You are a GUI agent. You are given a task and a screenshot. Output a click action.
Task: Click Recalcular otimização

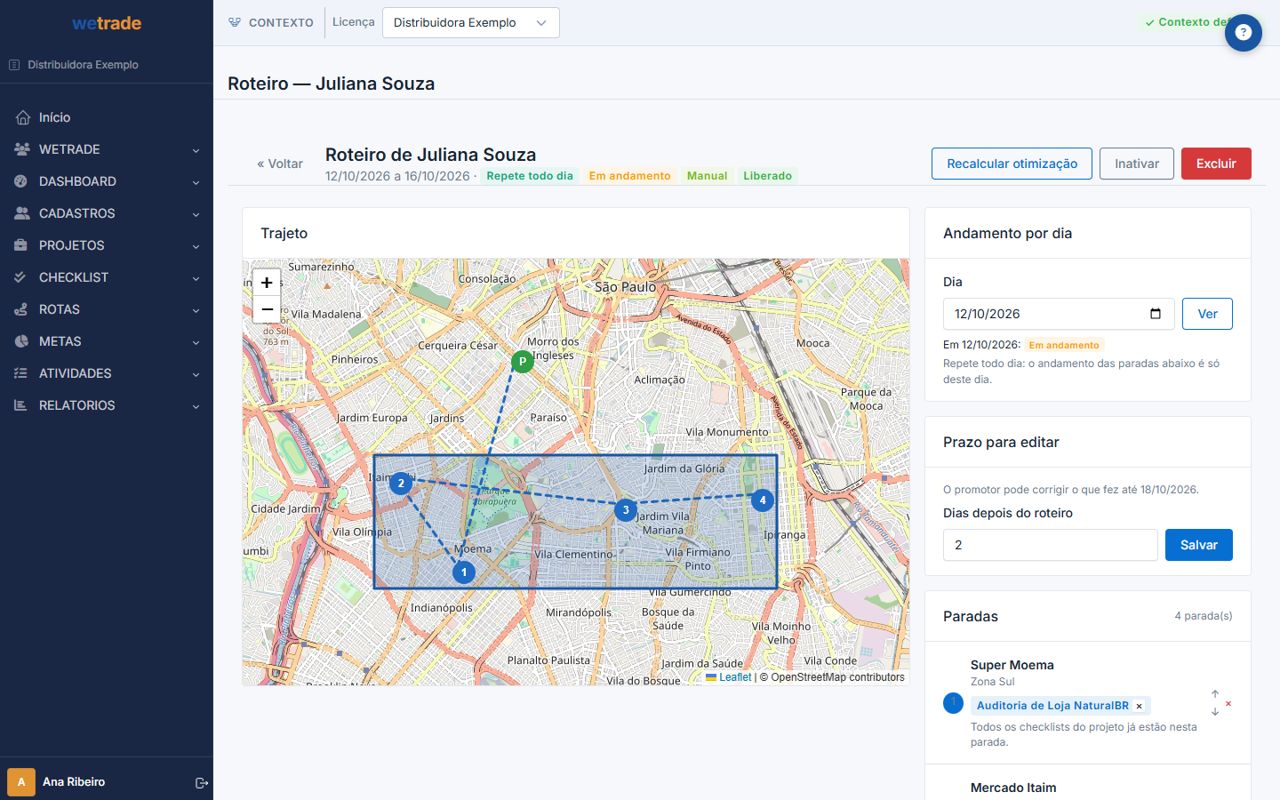pos(1012,164)
